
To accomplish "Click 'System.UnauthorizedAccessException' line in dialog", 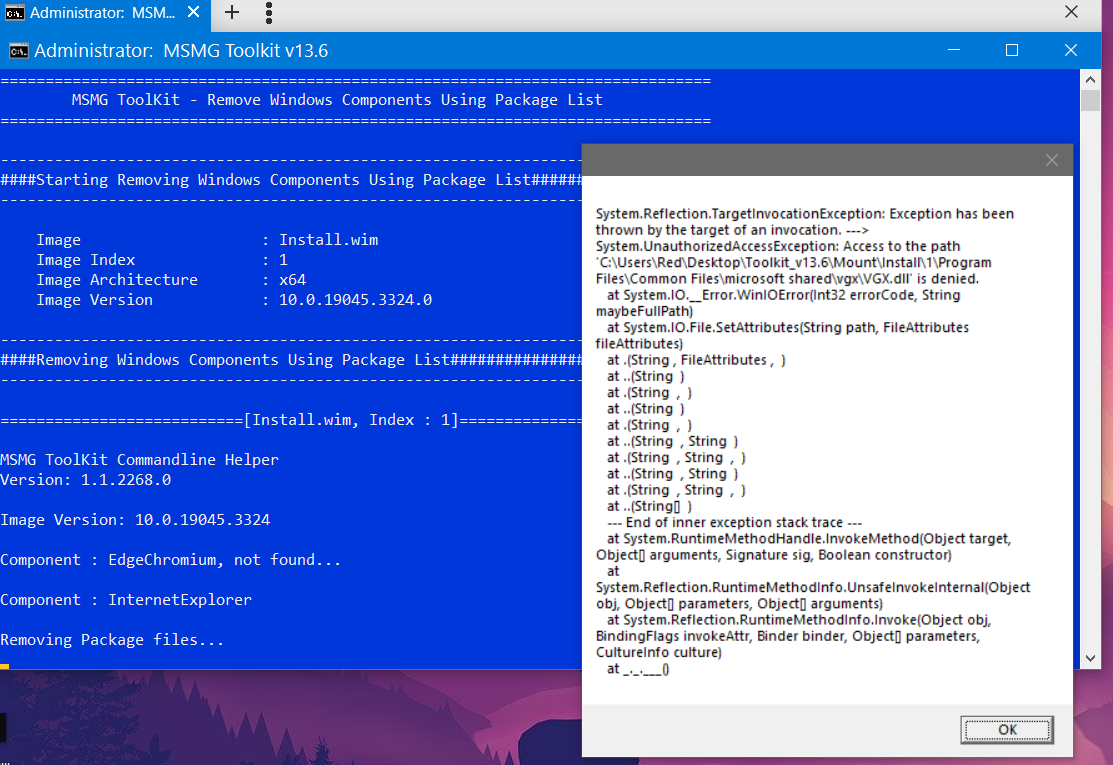I will pyautogui.click(x=778, y=246).
